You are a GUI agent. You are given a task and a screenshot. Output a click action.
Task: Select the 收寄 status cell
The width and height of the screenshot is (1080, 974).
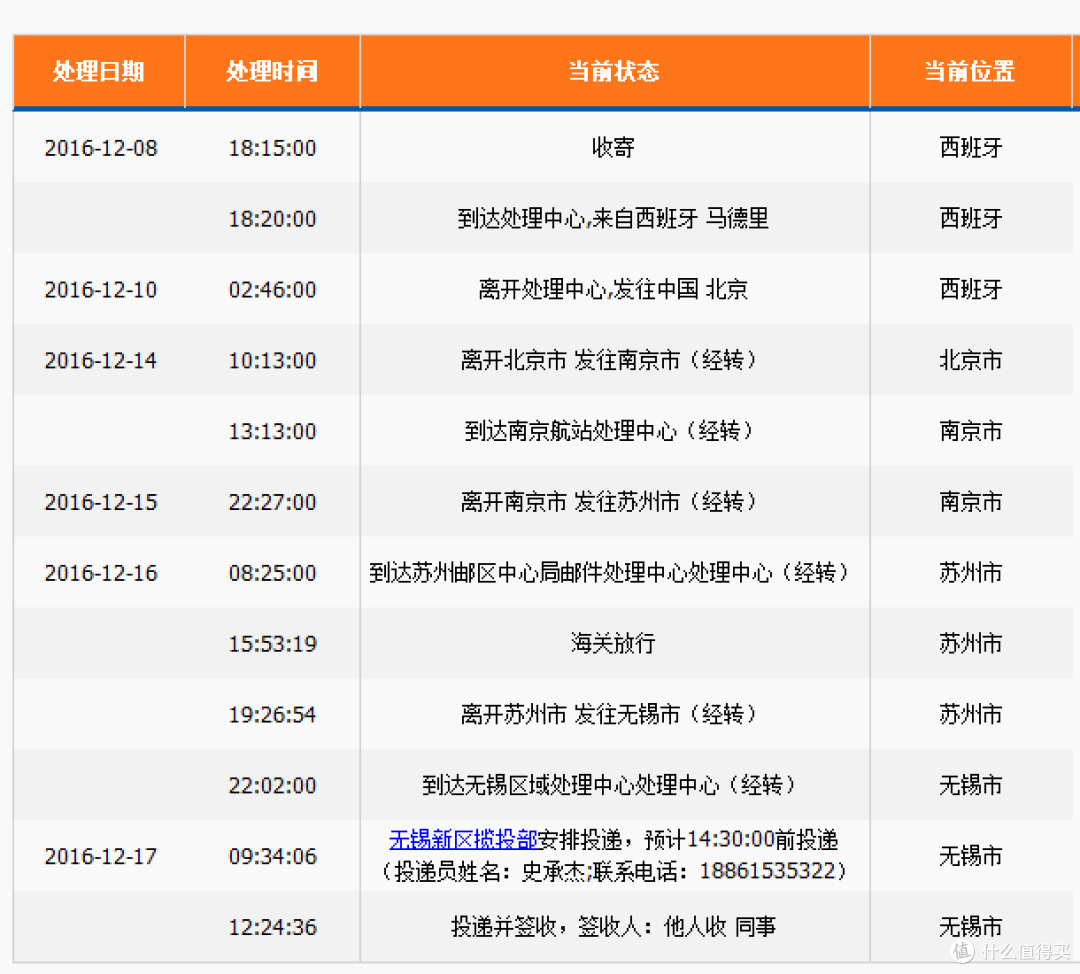(613, 147)
